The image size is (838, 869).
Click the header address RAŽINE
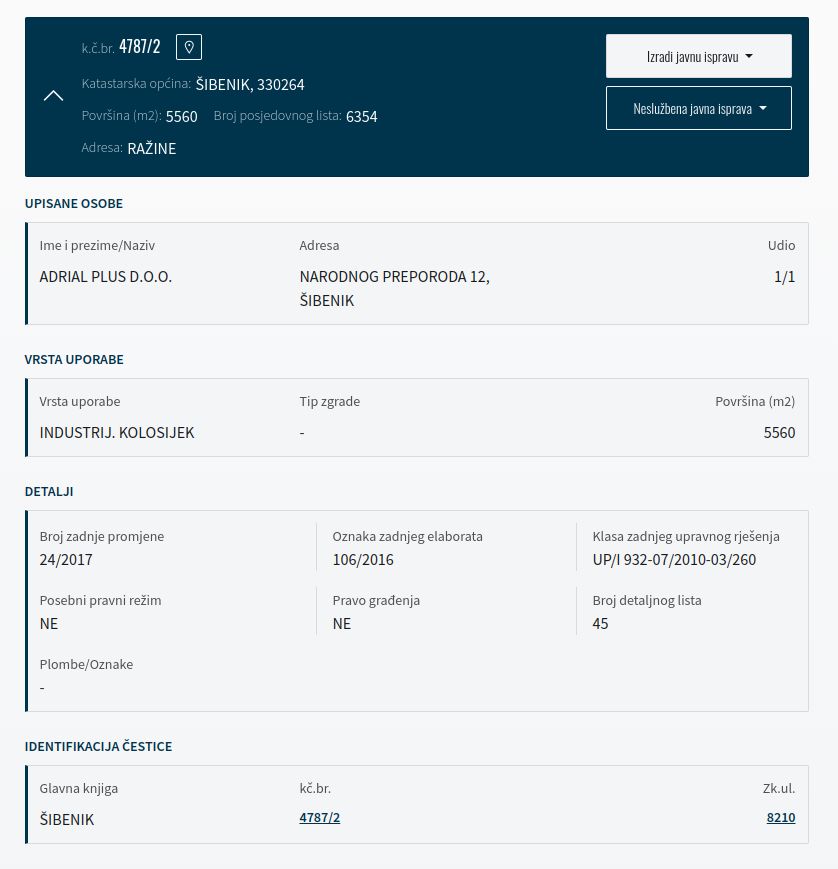(x=151, y=149)
